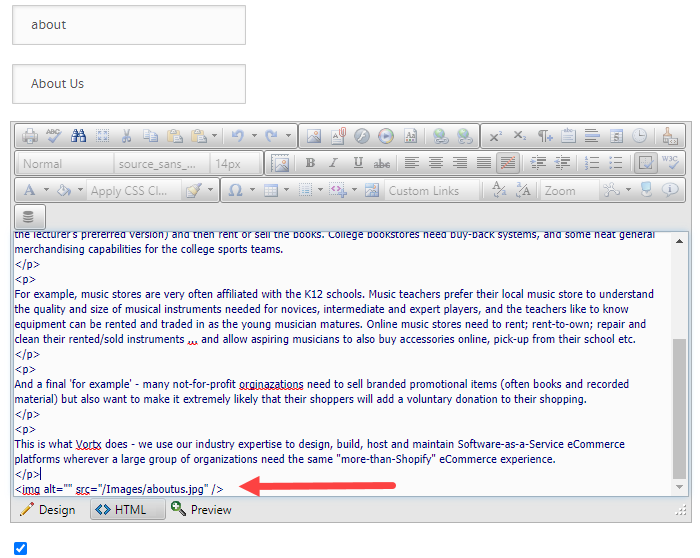Insert a group box
Image resolution: width=700 pixels, height=558 pixels.
point(568,136)
